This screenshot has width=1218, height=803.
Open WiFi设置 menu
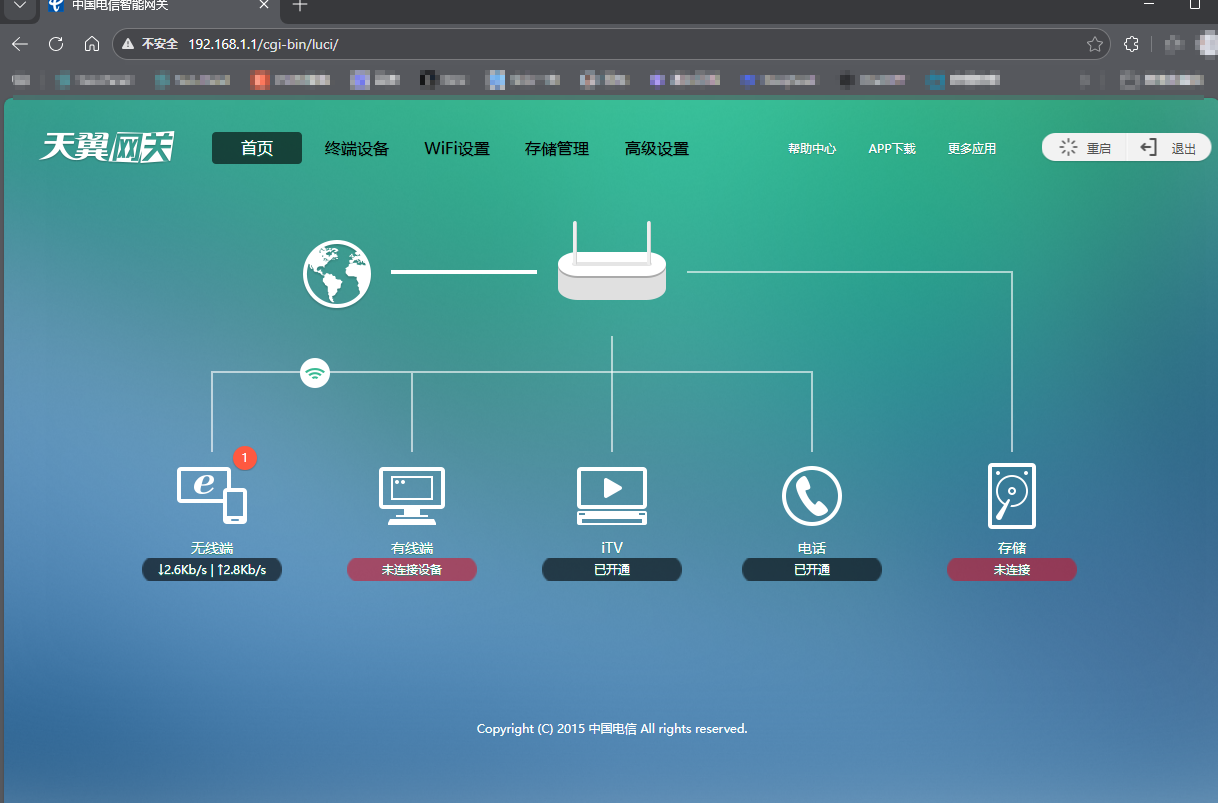click(x=457, y=149)
